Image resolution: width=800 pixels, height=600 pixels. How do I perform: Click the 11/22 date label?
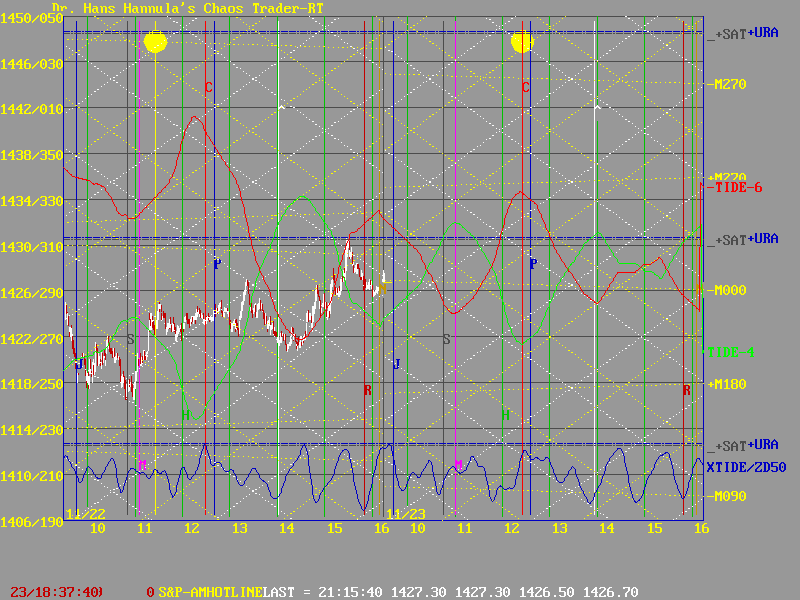click(x=86, y=514)
